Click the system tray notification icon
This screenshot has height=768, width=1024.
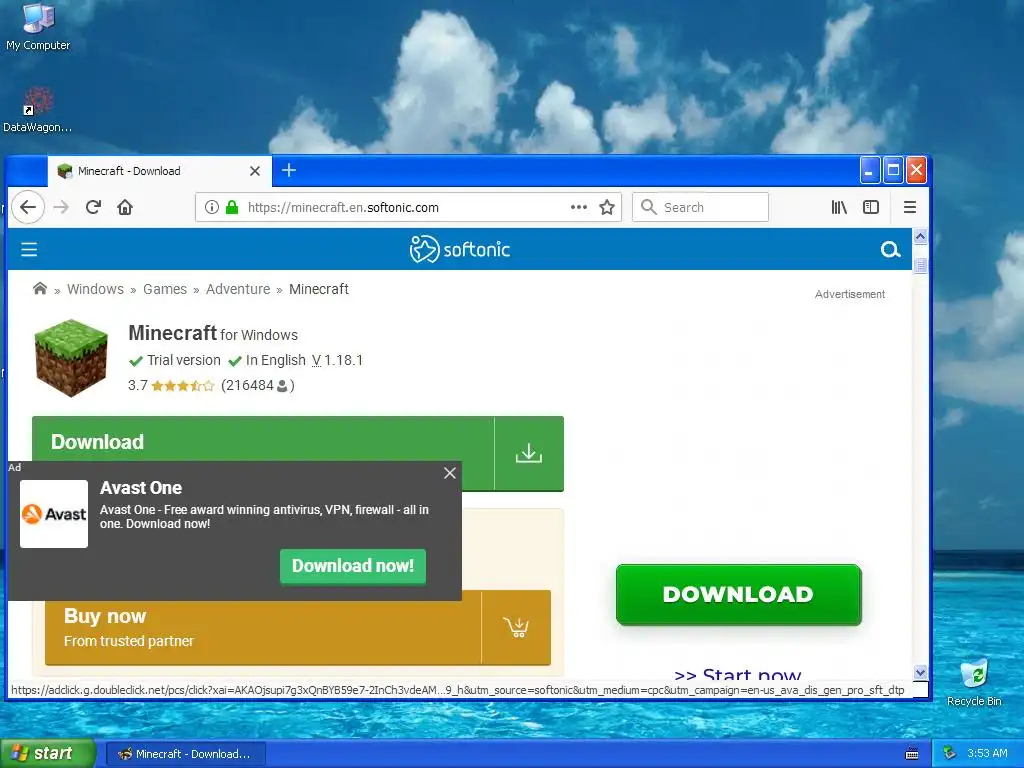click(950, 753)
